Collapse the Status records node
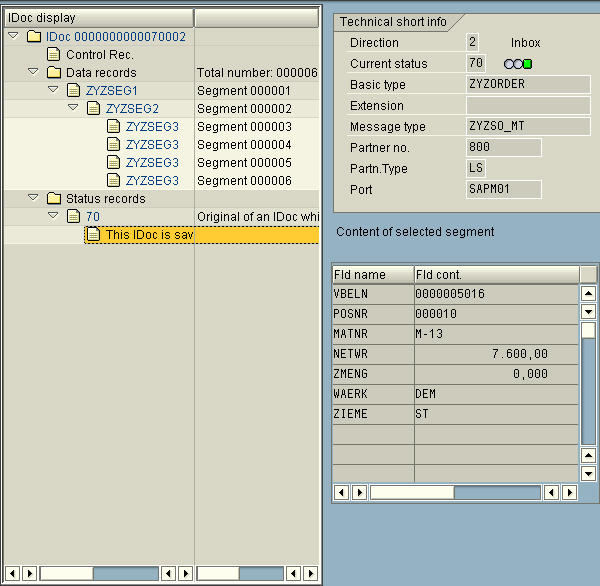This screenshot has width=600, height=586. pos(33,199)
